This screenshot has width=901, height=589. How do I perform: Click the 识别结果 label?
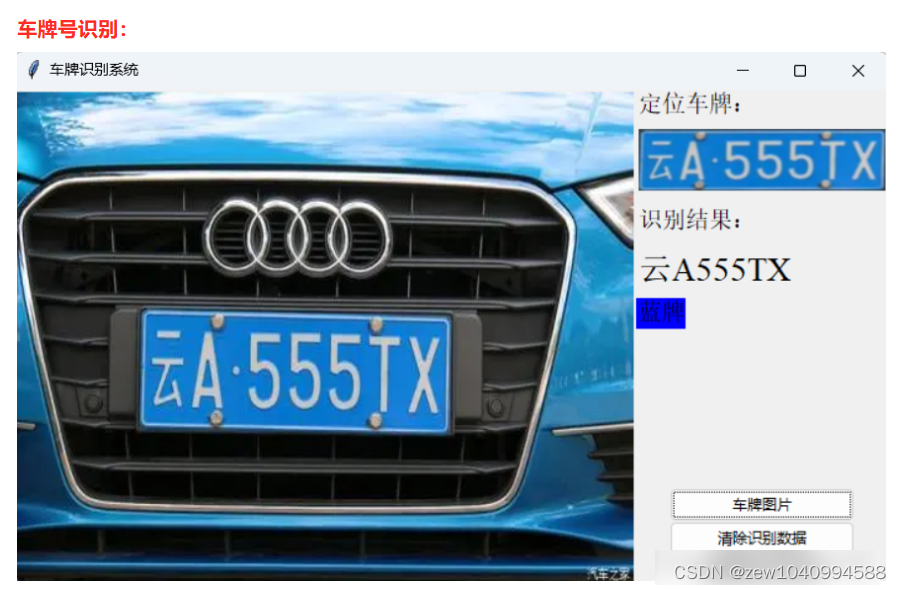click(x=691, y=220)
